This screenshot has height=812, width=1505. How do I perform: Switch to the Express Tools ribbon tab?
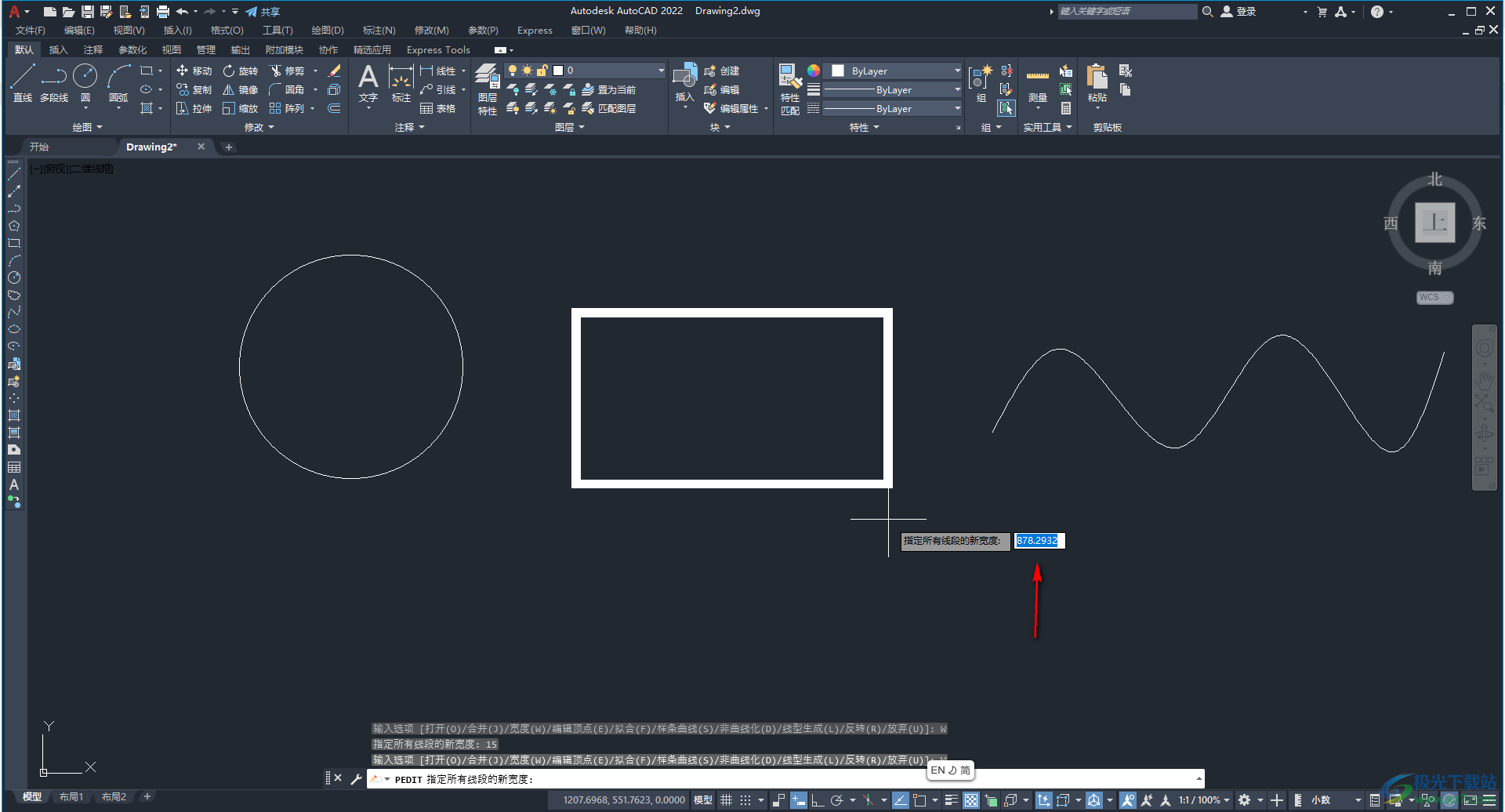tap(438, 49)
